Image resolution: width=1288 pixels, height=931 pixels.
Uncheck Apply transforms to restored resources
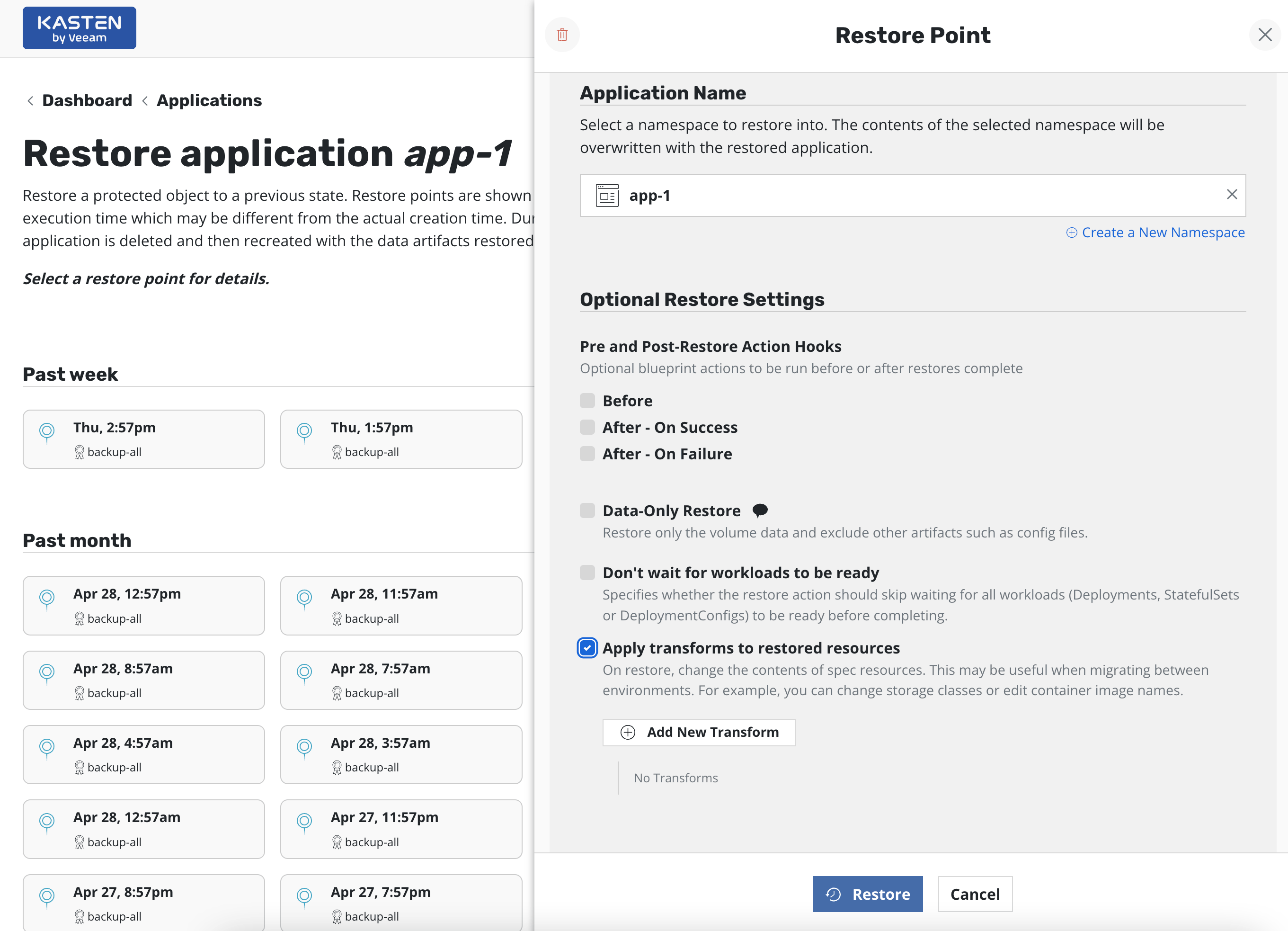pyautogui.click(x=587, y=648)
